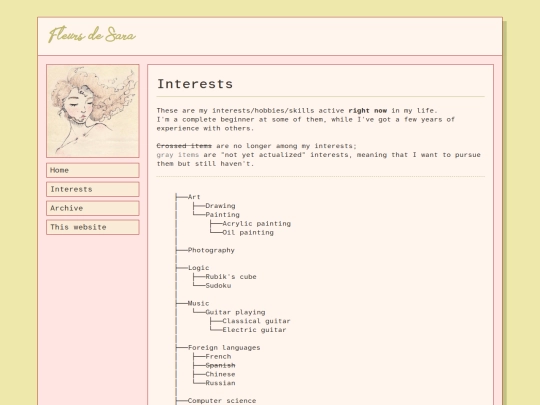Image resolution: width=540 pixels, height=405 pixels.
Task: Open the Home navigation link
Action: [93, 170]
